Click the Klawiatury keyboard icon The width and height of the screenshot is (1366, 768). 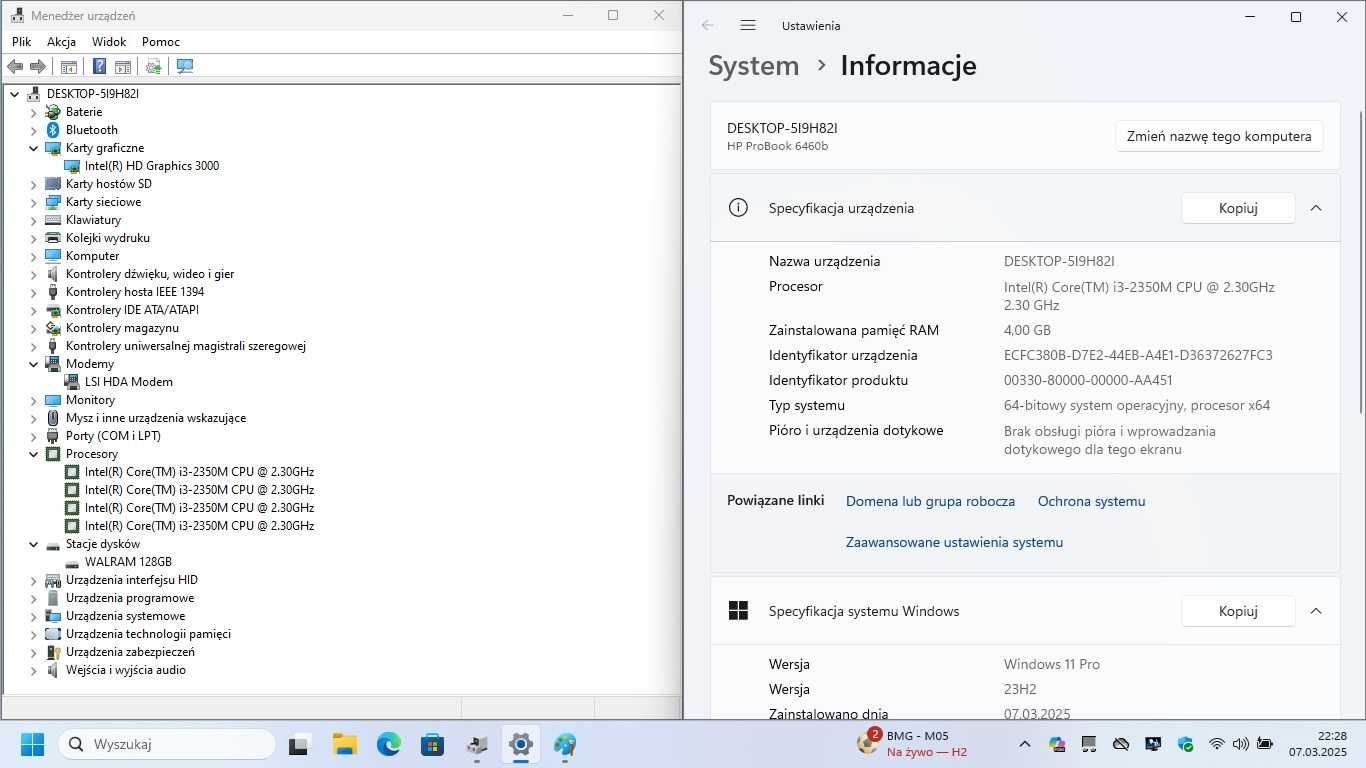point(53,220)
